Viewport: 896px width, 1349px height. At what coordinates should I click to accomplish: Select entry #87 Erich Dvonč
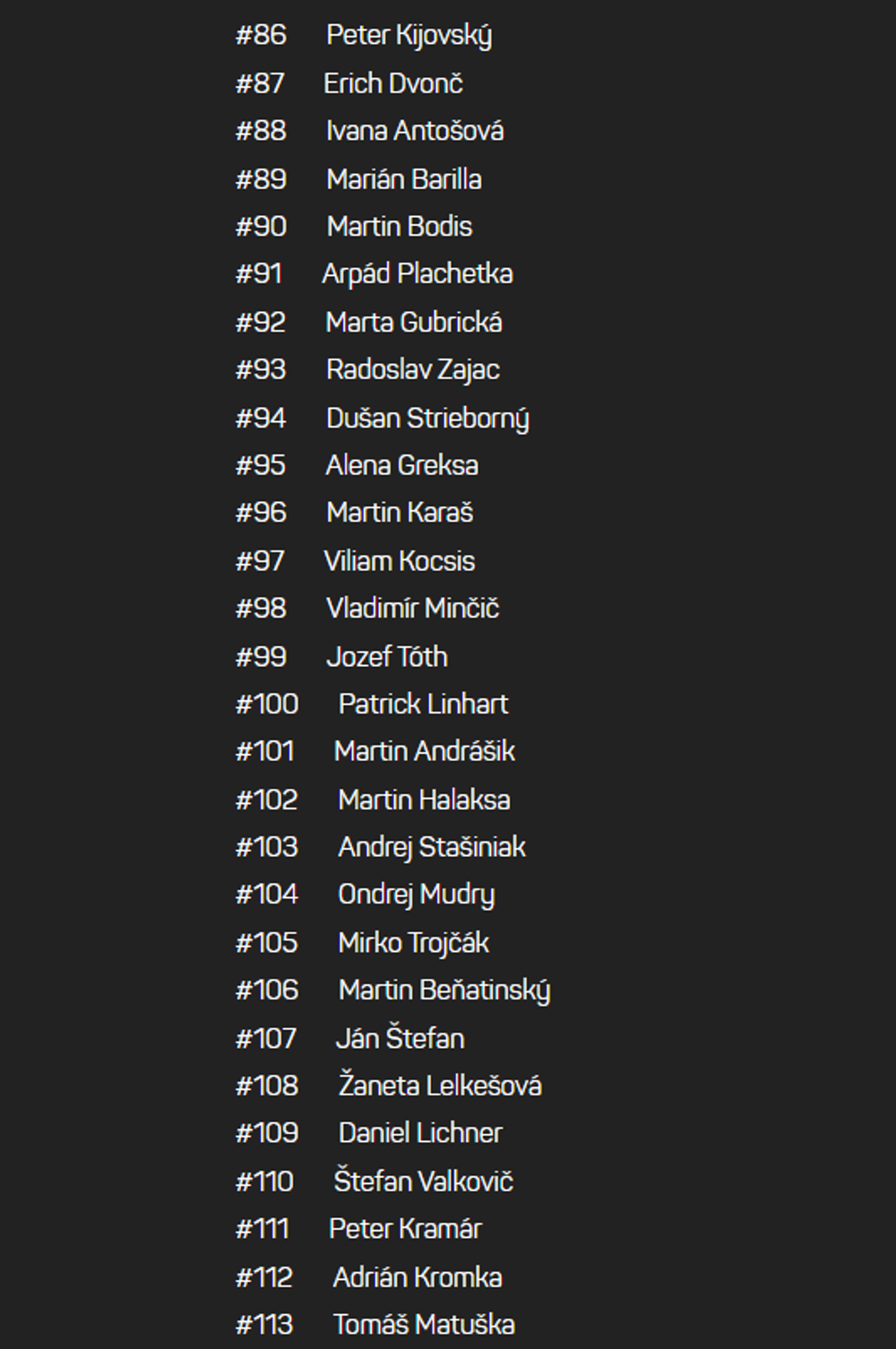392,83
